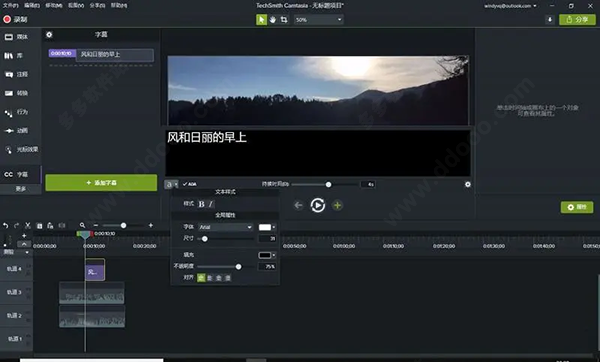Click the Cut scissors icon above the timeline

click(28, 225)
